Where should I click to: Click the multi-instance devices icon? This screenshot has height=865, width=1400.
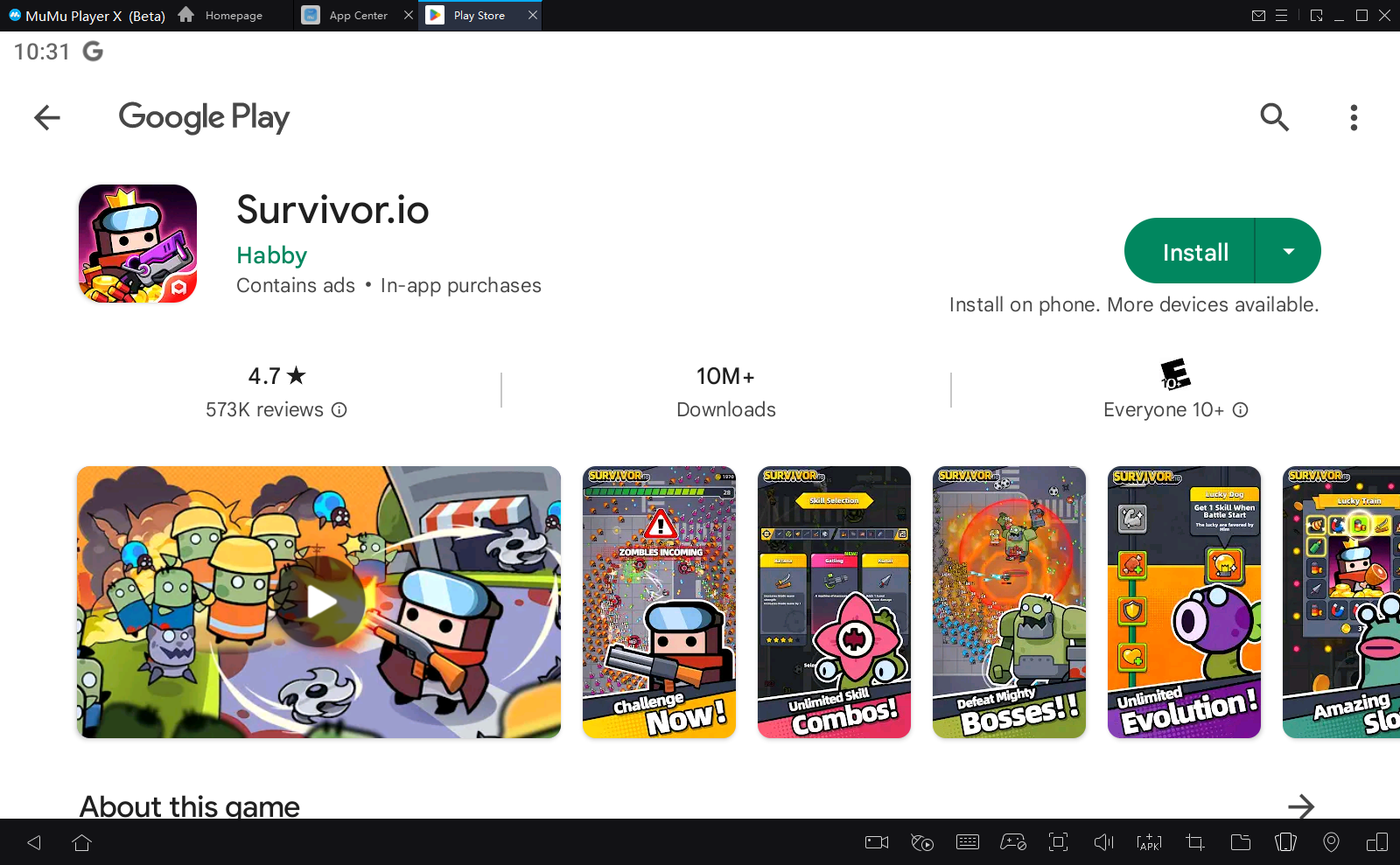(1377, 842)
